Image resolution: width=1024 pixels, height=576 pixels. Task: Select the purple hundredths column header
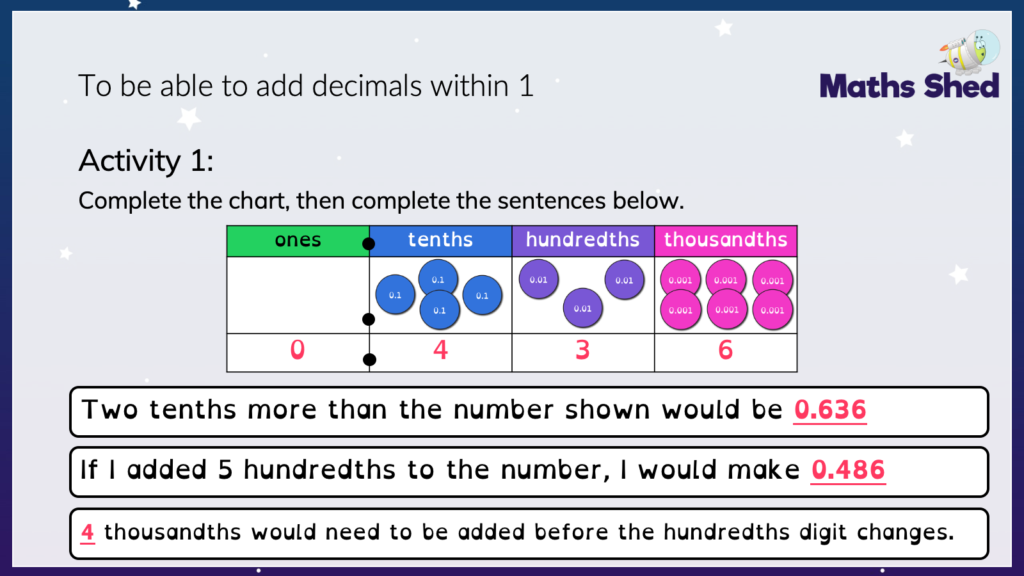point(583,240)
